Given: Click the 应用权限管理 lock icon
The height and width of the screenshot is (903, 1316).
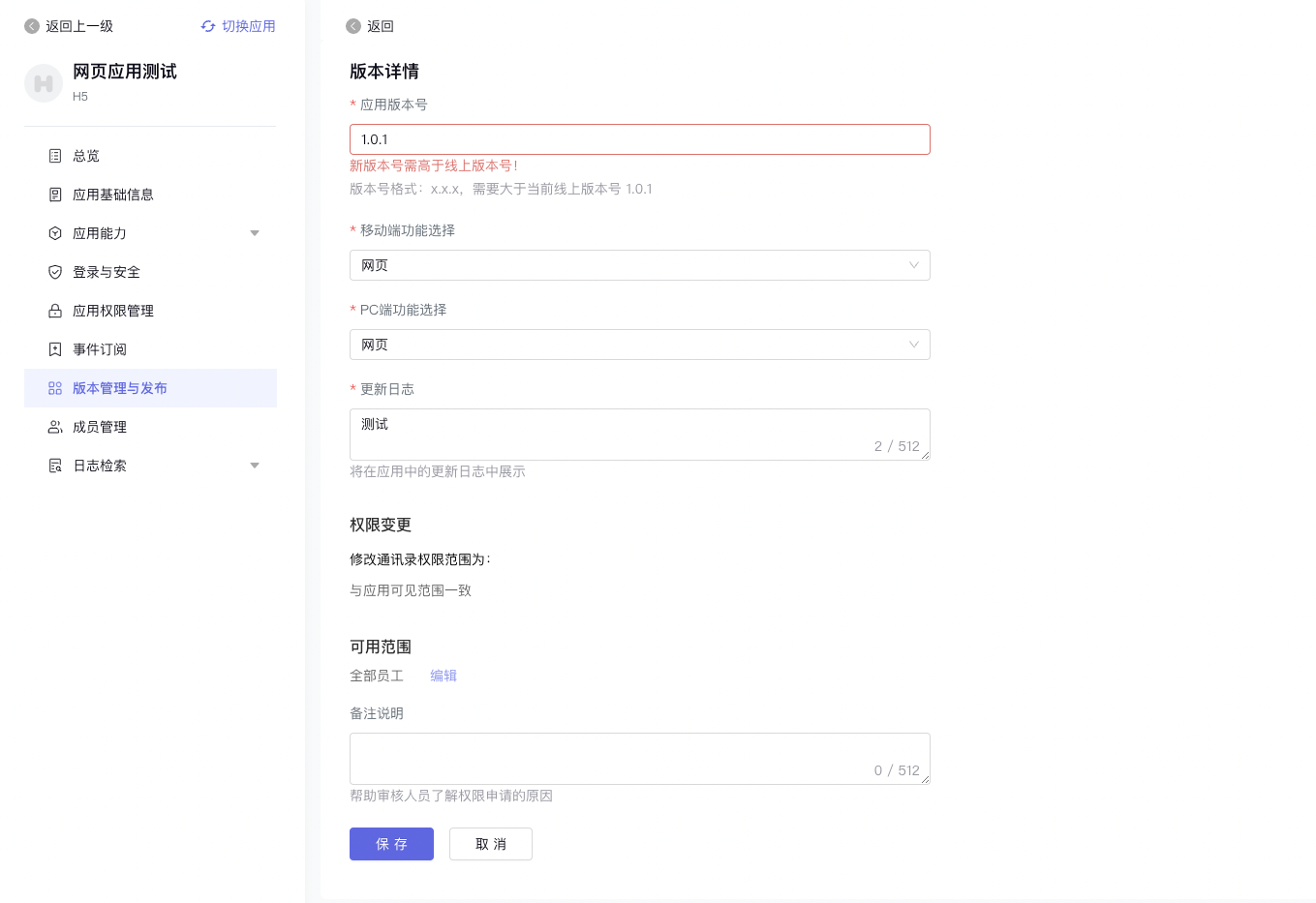Looking at the screenshot, I should click(55, 311).
